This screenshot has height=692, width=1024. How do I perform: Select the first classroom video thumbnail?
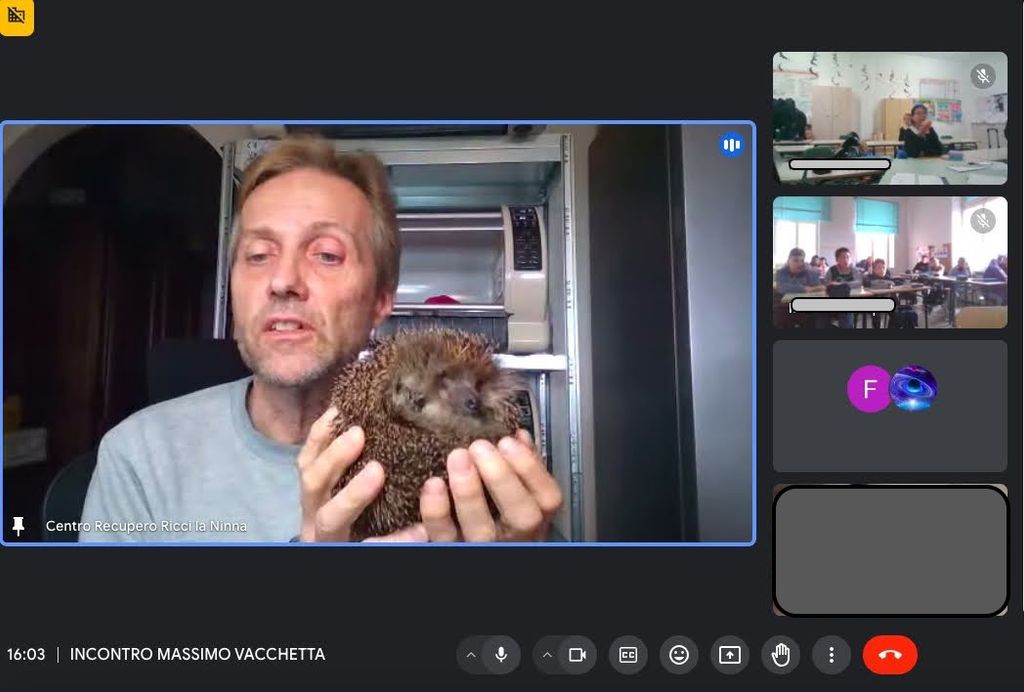click(889, 118)
